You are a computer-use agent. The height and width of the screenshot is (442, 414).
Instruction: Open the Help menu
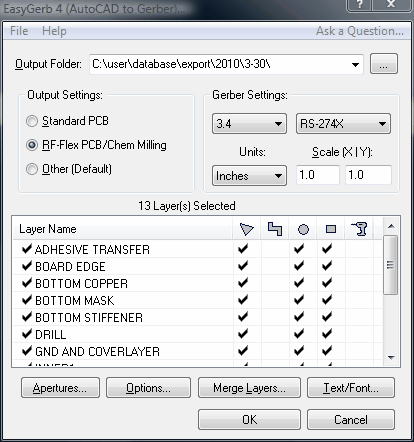(54, 31)
